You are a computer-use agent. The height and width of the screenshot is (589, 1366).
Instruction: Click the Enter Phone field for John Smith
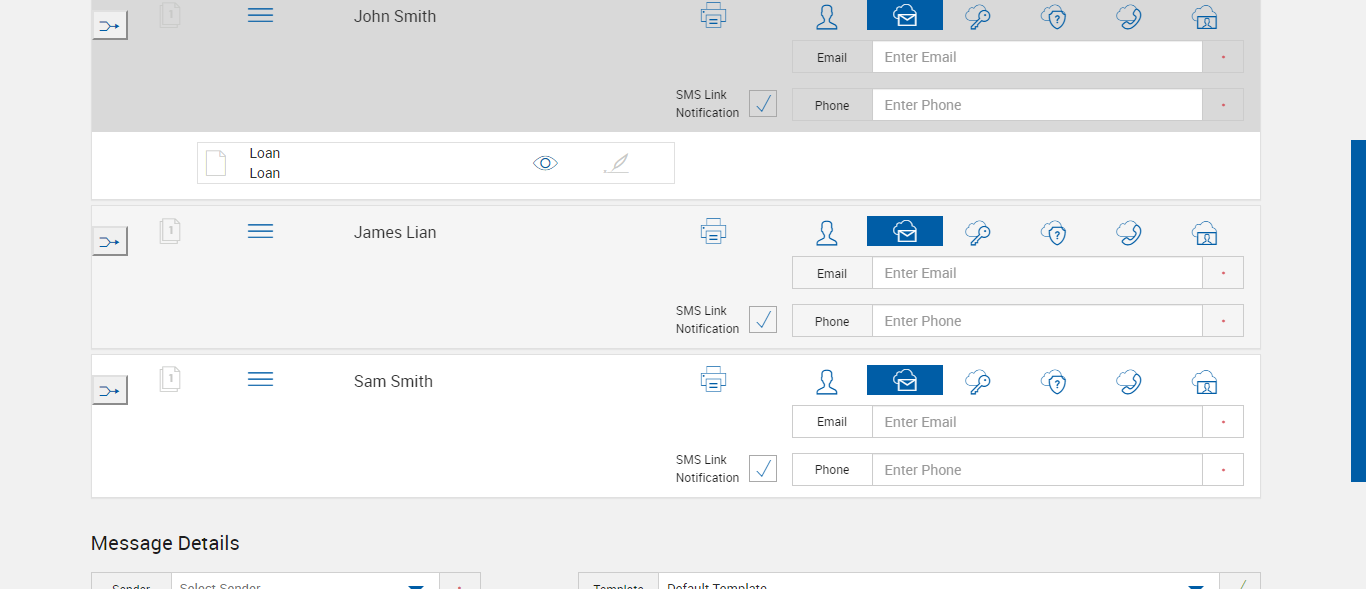1036,105
